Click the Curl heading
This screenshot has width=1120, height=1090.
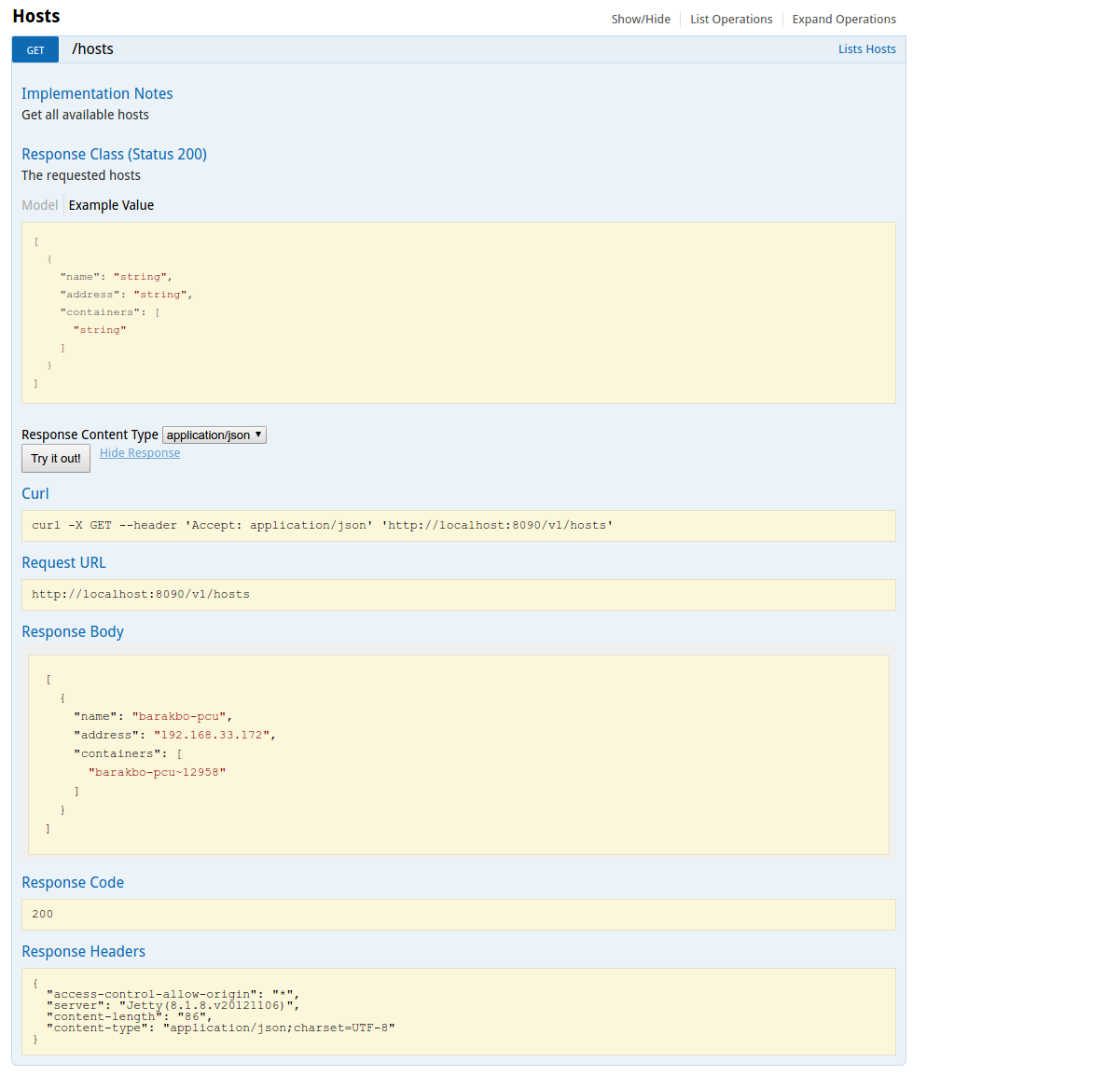click(x=35, y=493)
